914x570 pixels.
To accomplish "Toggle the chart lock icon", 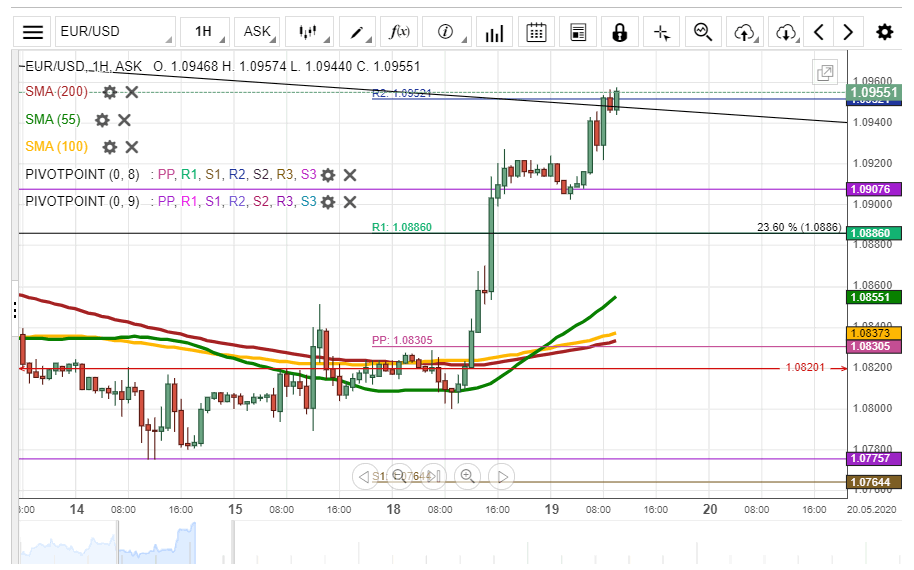I will click(620, 31).
